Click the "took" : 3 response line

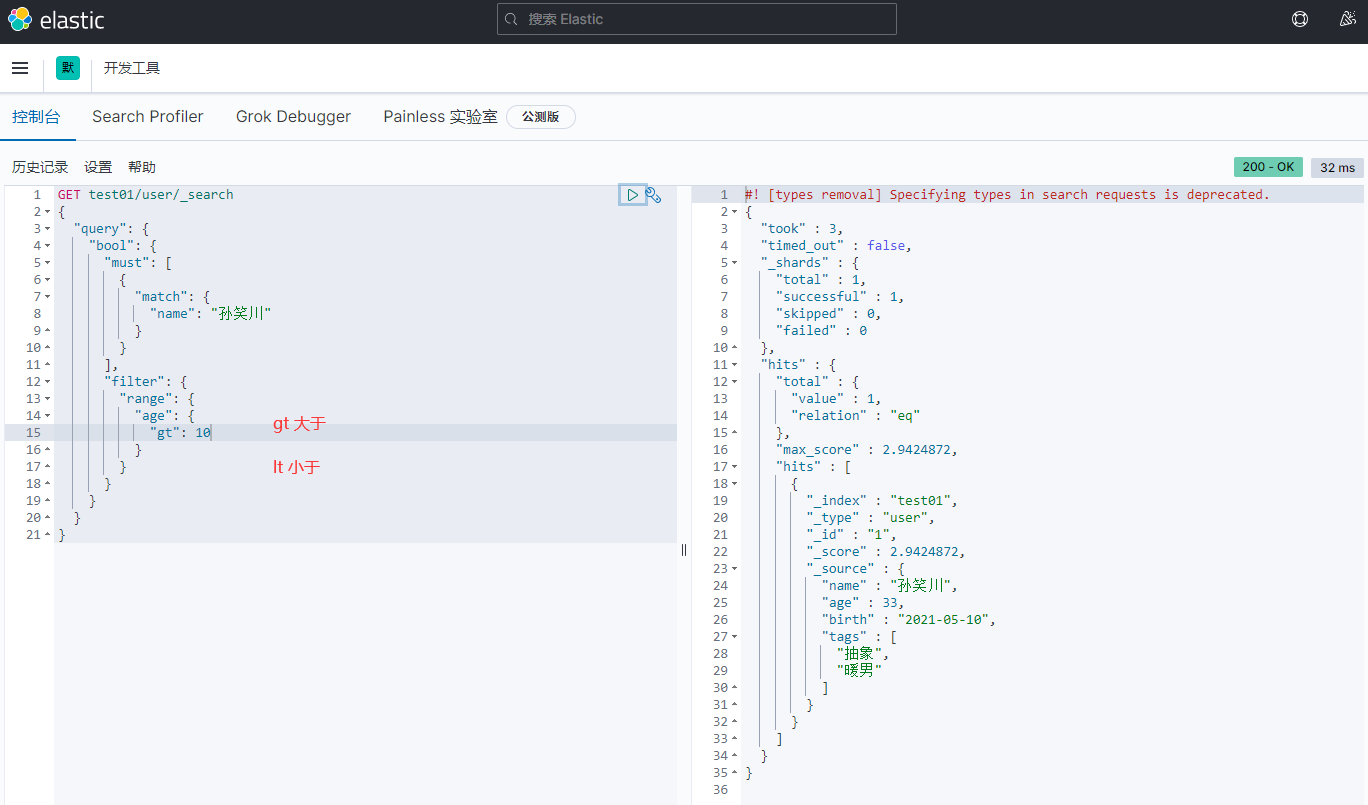point(802,229)
